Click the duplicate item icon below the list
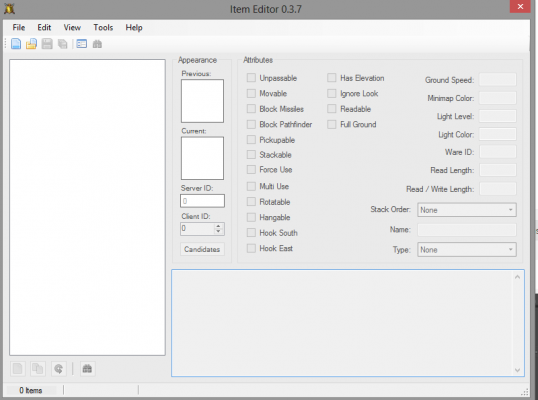 click(38, 369)
